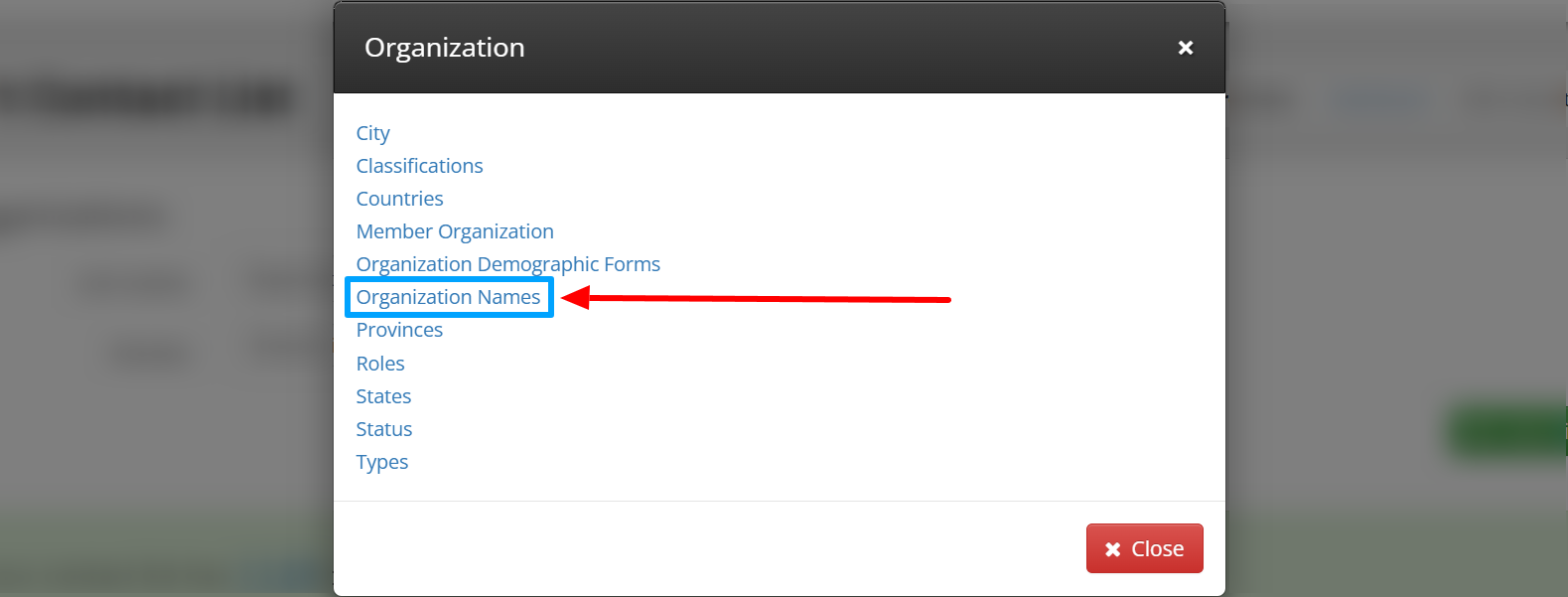Screen dimensions: 1568x597
Task: Open the Types link
Action: [x=381, y=462]
